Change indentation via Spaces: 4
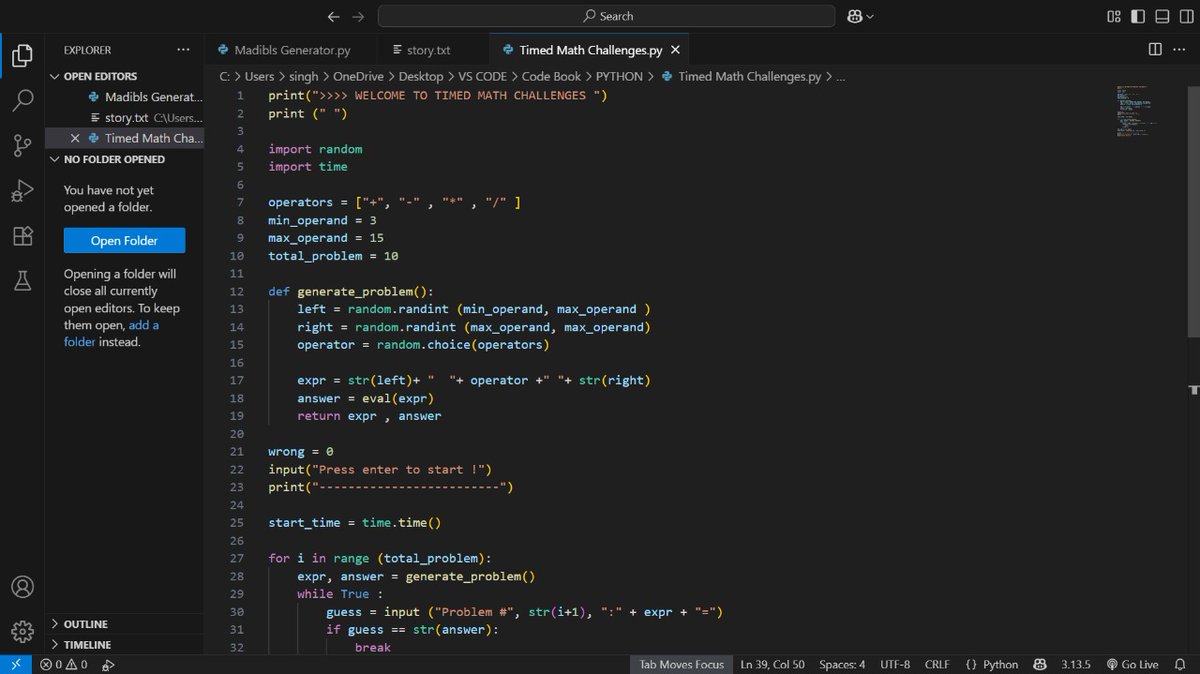Image resolution: width=1200 pixels, height=674 pixels. [842, 664]
